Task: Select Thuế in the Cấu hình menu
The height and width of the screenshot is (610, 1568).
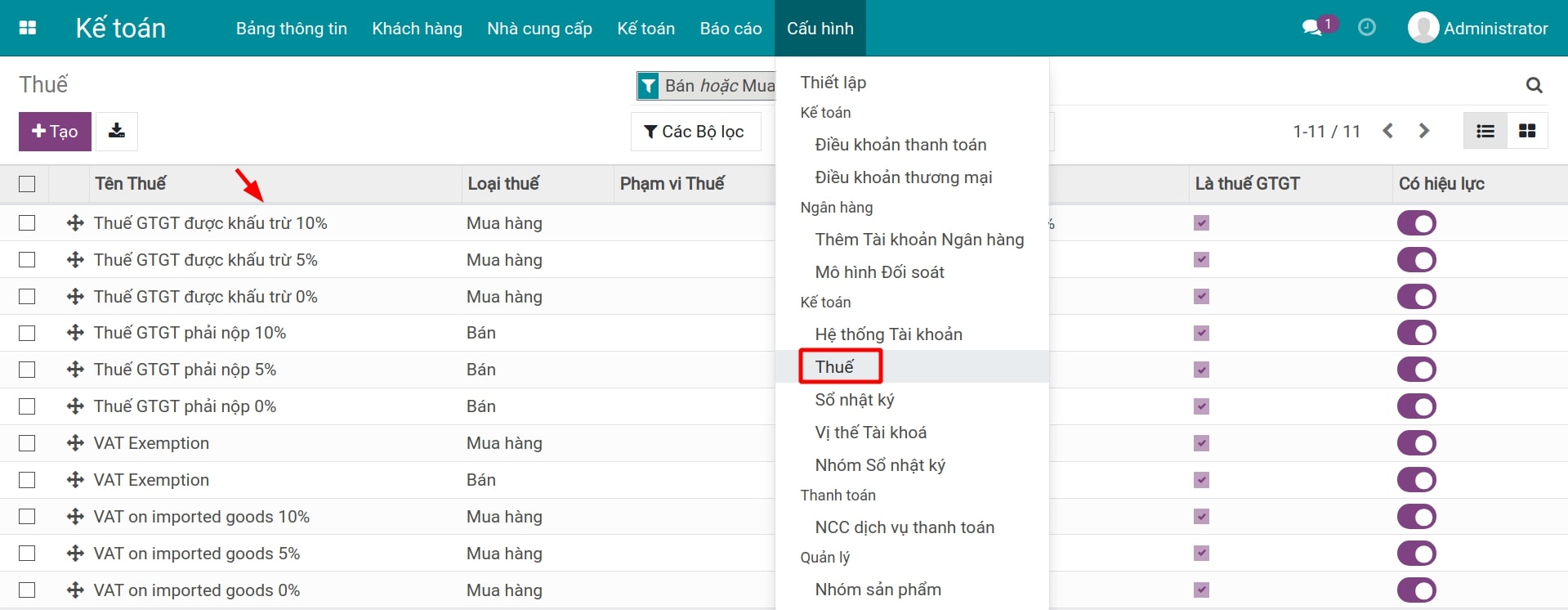Action: pyautogui.click(x=834, y=366)
